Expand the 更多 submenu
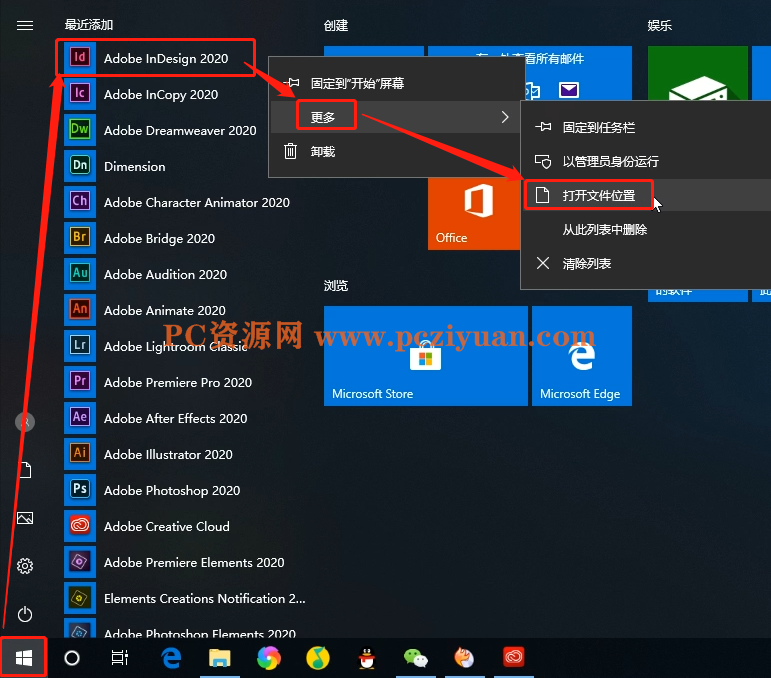Image resolution: width=771 pixels, height=678 pixels. [x=397, y=117]
